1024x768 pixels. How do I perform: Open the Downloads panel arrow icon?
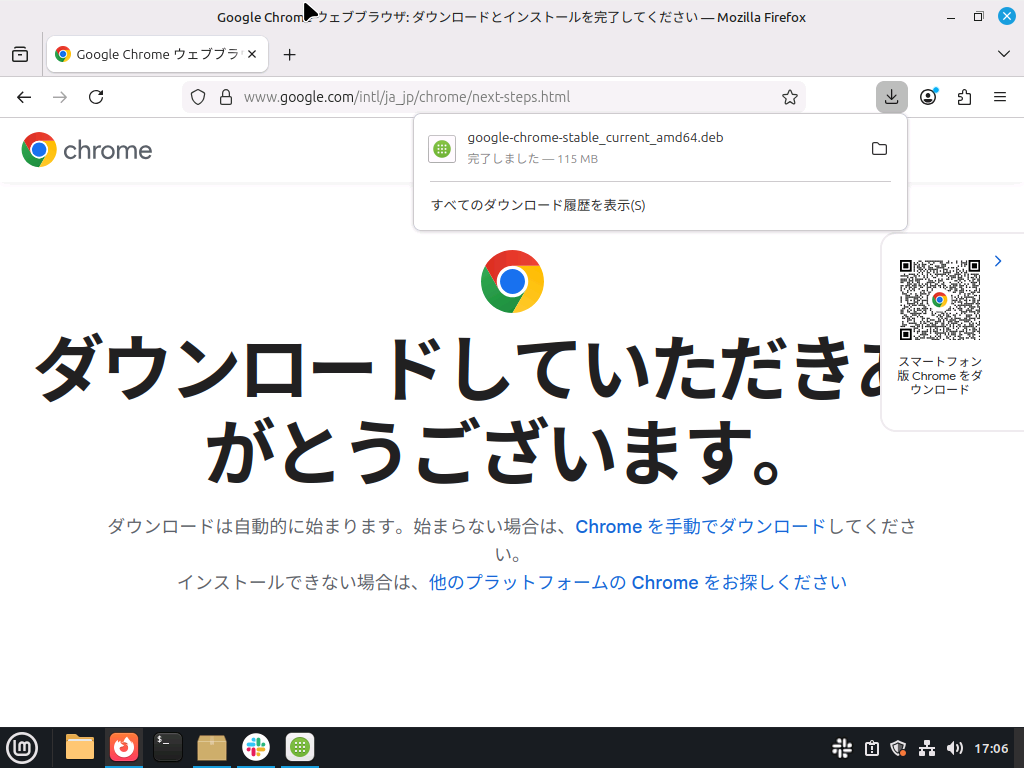click(x=891, y=97)
